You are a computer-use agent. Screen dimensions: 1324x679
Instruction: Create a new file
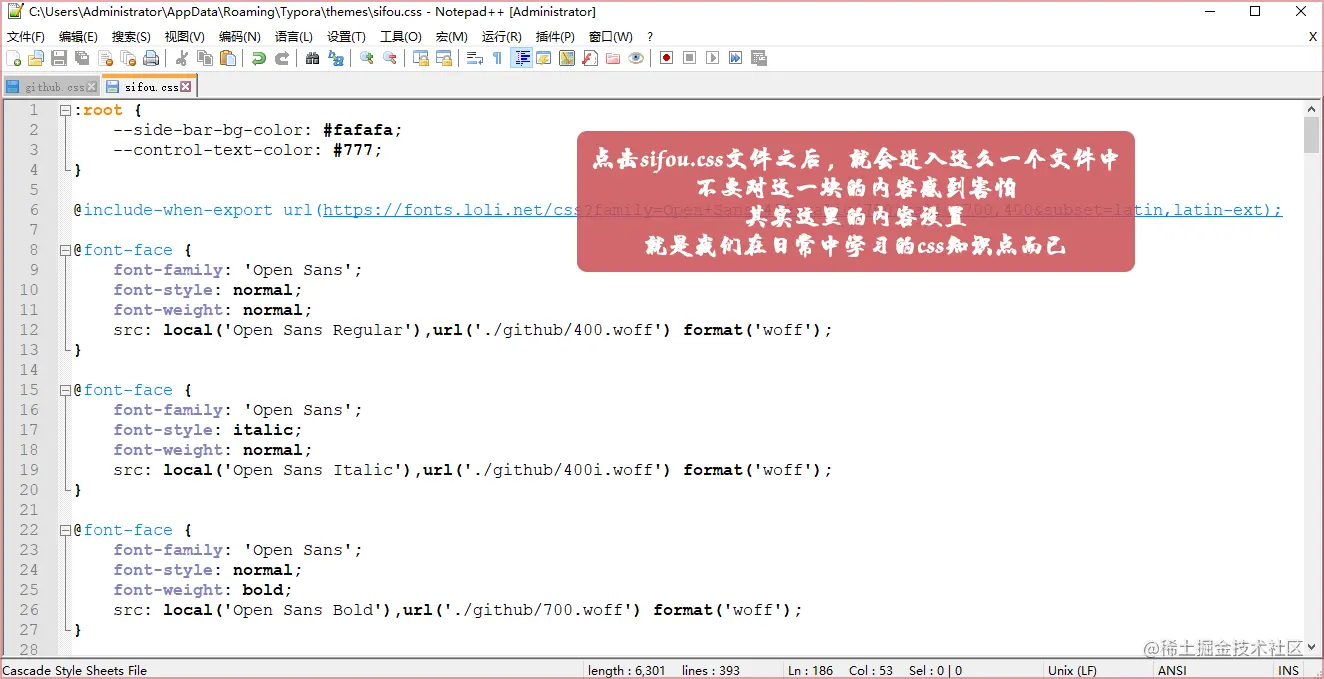pyautogui.click(x=12, y=58)
